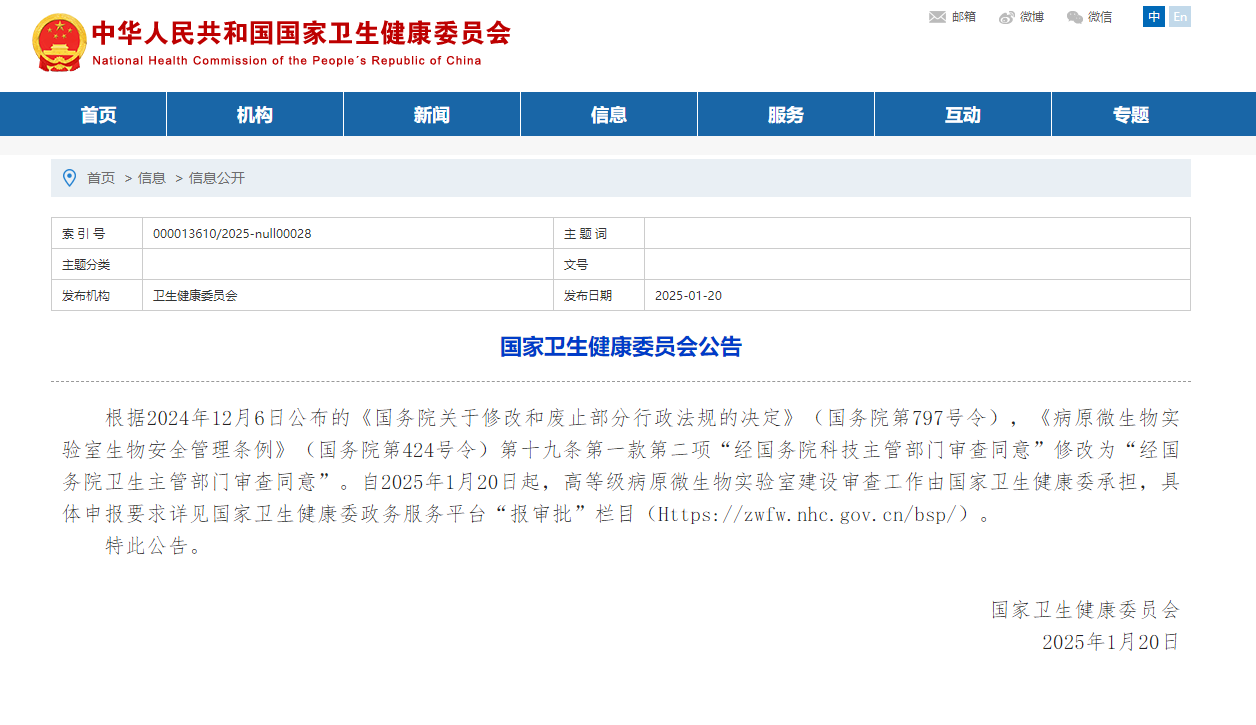Go to 信息 in the breadcrumb
The width and height of the screenshot is (1256, 725).
[x=152, y=178]
